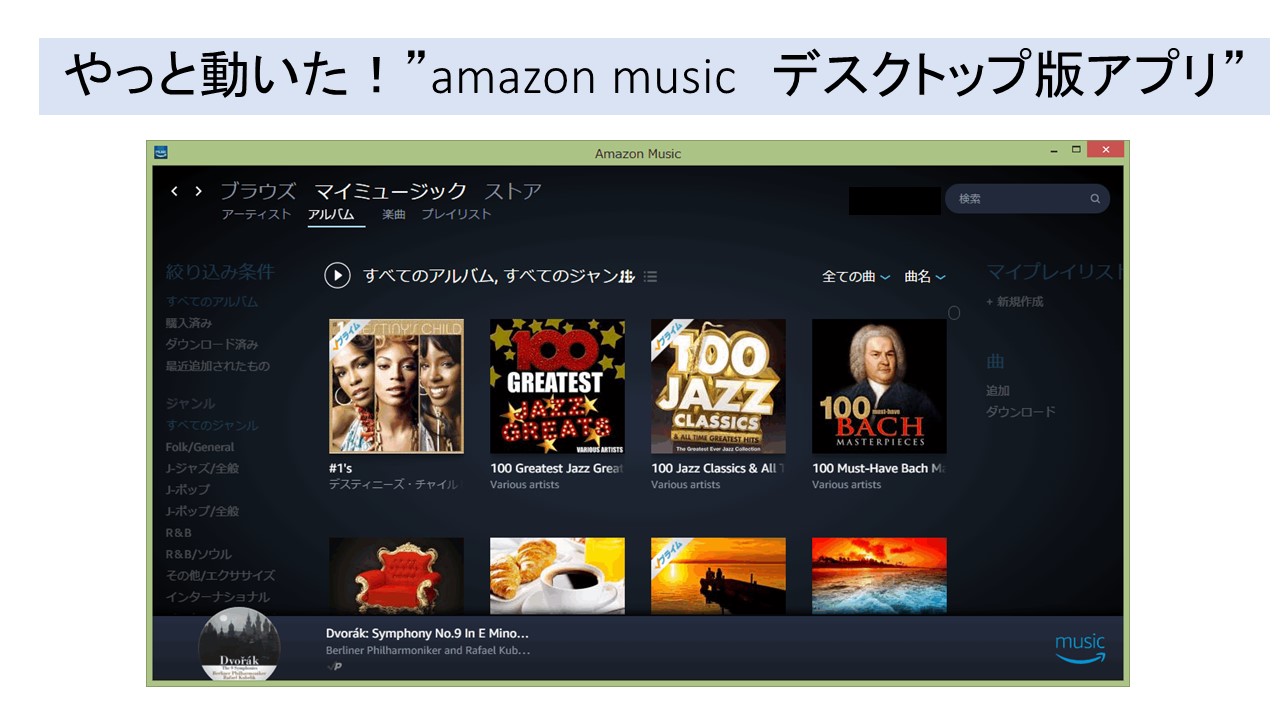Expand the 全ての曲 filter dropdown
The height and width of the screenshot is (720, 1280).
click(856, 277)
